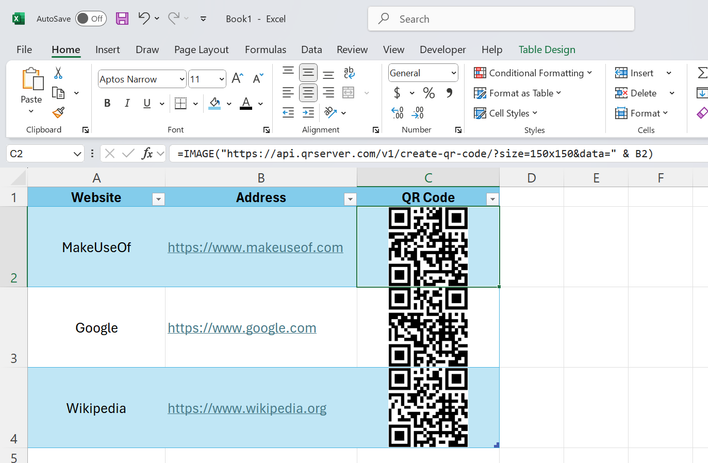The height and width of the screenshot is (463, 708).
Task: Click the Orientation text-angle icon
Action: pos(331,112)
